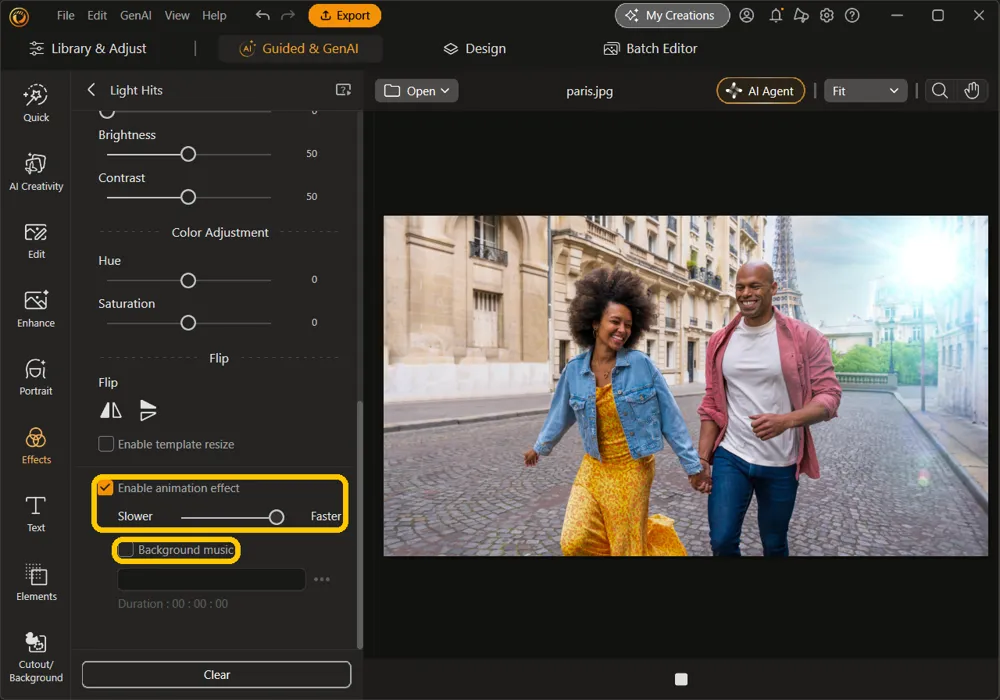
Task: Click the Export button
Action: coord(344,15)
